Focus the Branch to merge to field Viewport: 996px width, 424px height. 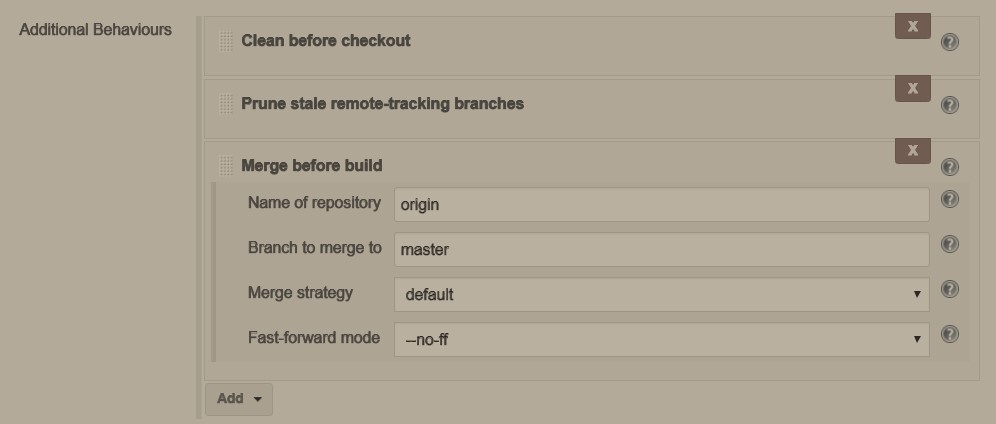pyautogui.click(x=662, y=249)
